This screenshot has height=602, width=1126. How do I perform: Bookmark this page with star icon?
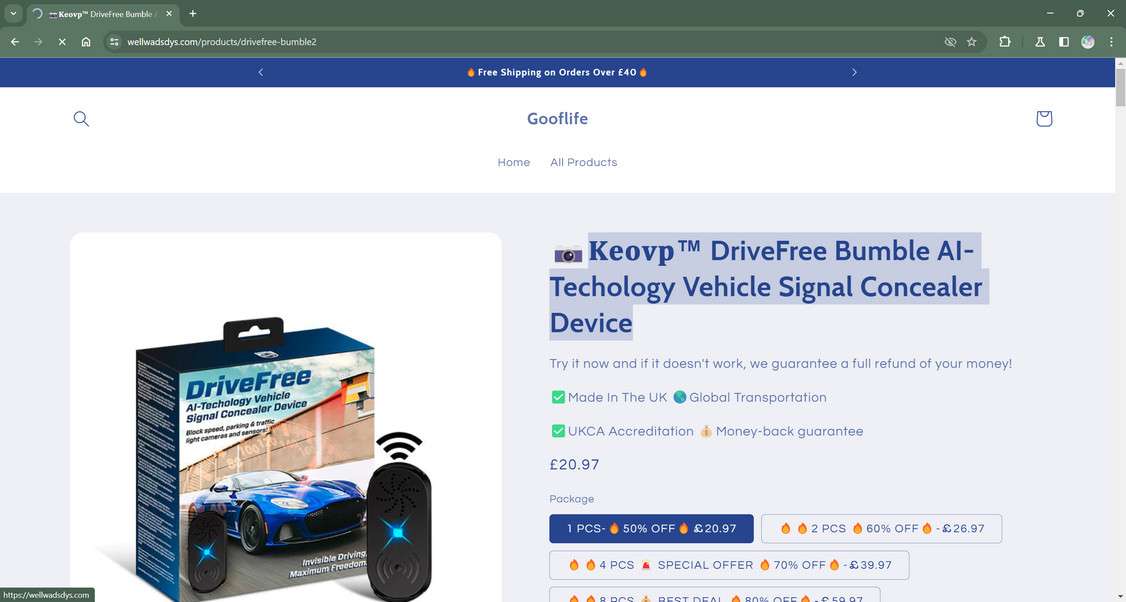click(x=972, y=42)
